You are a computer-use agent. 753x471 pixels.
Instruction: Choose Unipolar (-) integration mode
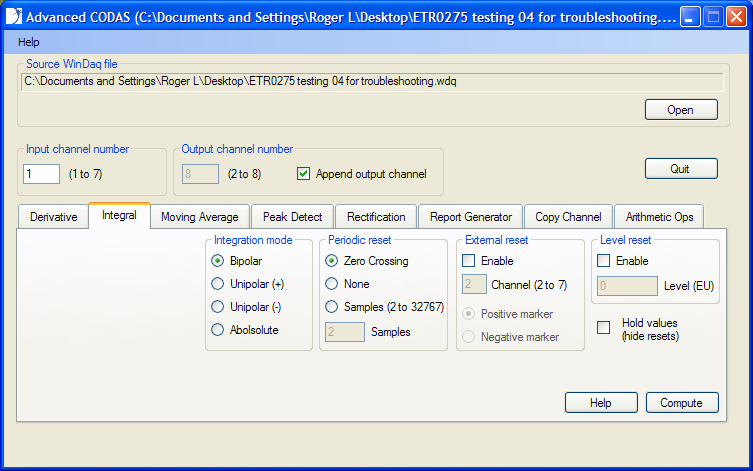[218, 307]
